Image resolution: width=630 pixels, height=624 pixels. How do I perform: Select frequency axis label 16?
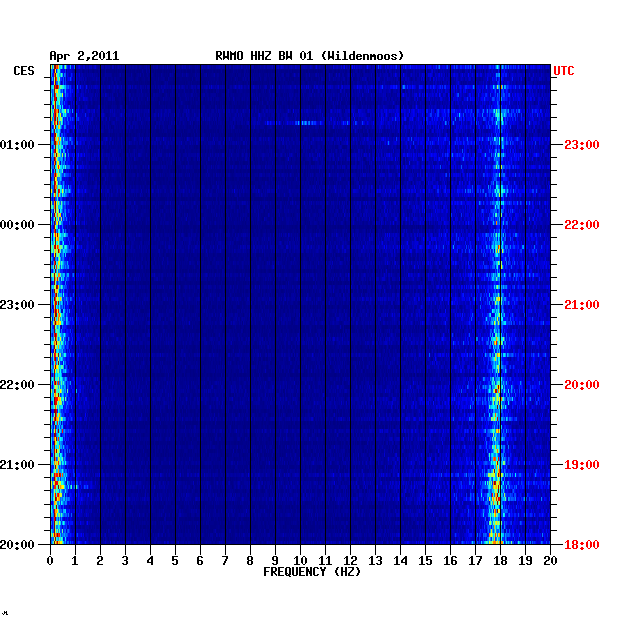click(450, 561)
